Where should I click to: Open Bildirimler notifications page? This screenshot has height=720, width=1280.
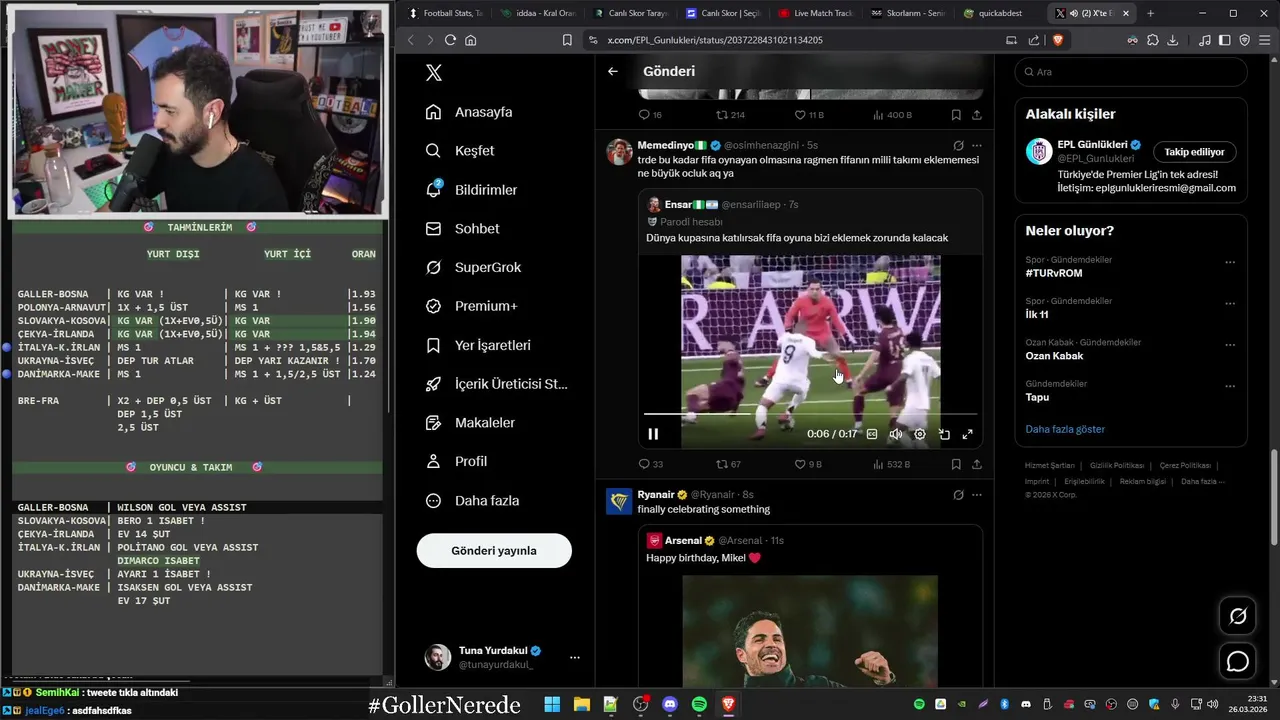tap(471, 190)
